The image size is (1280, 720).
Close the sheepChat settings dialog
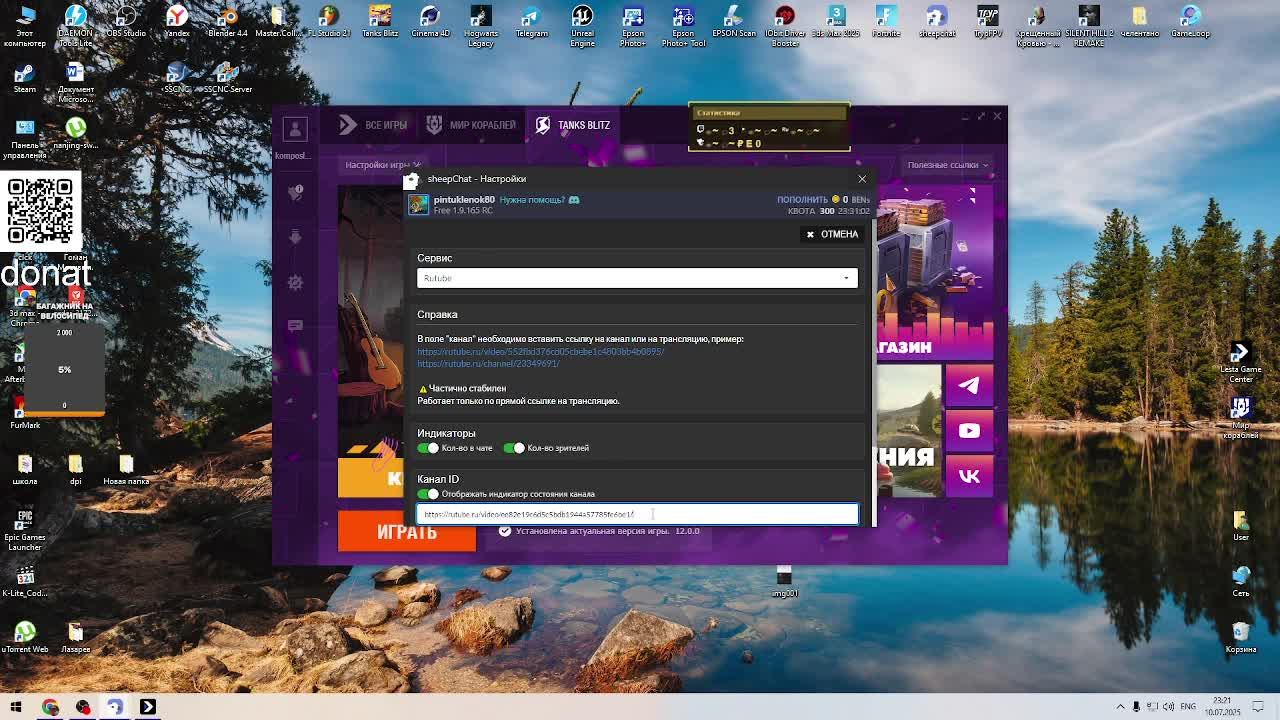862,179
